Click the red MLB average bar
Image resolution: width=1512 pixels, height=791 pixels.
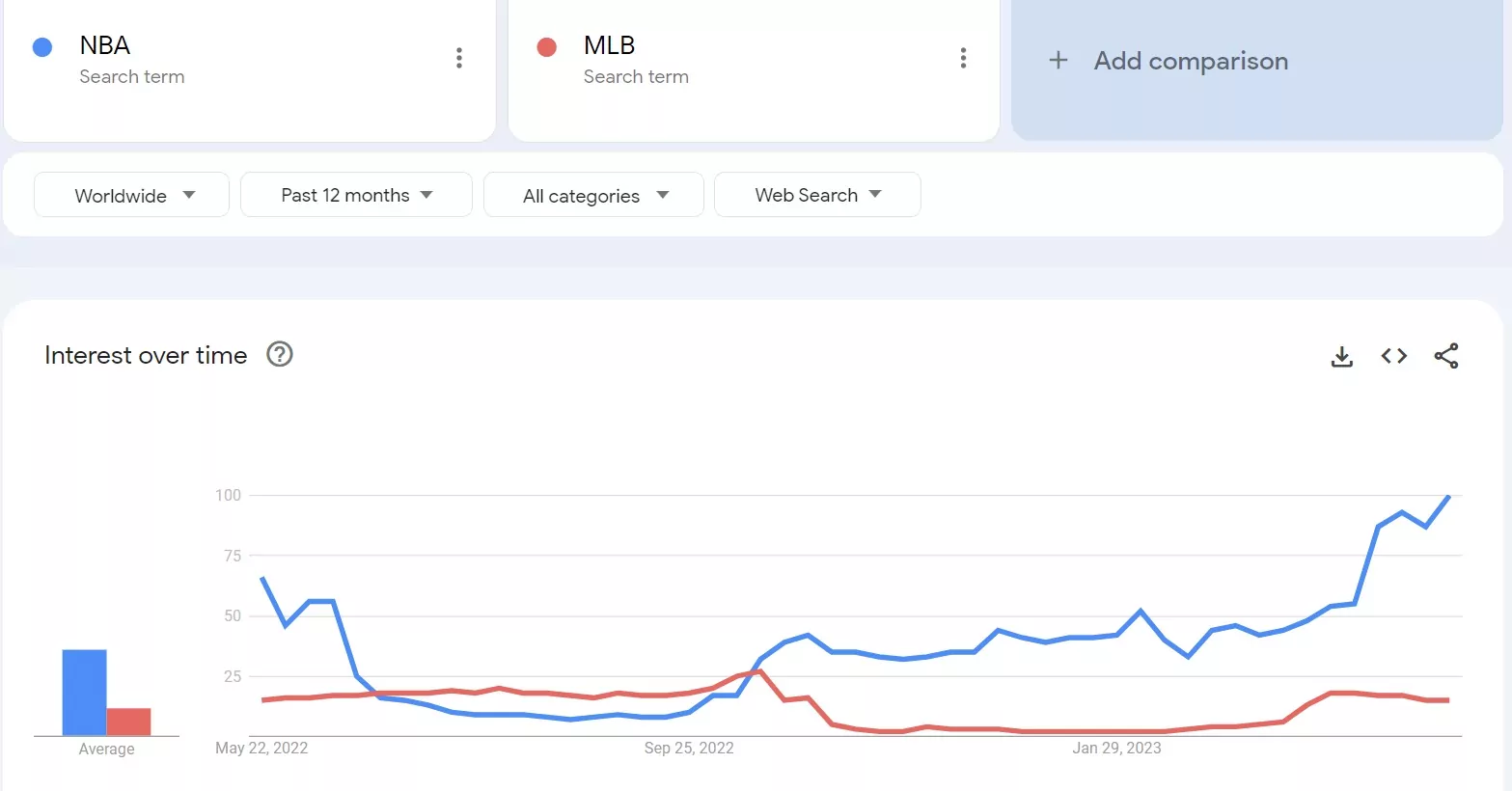[128, 722]
